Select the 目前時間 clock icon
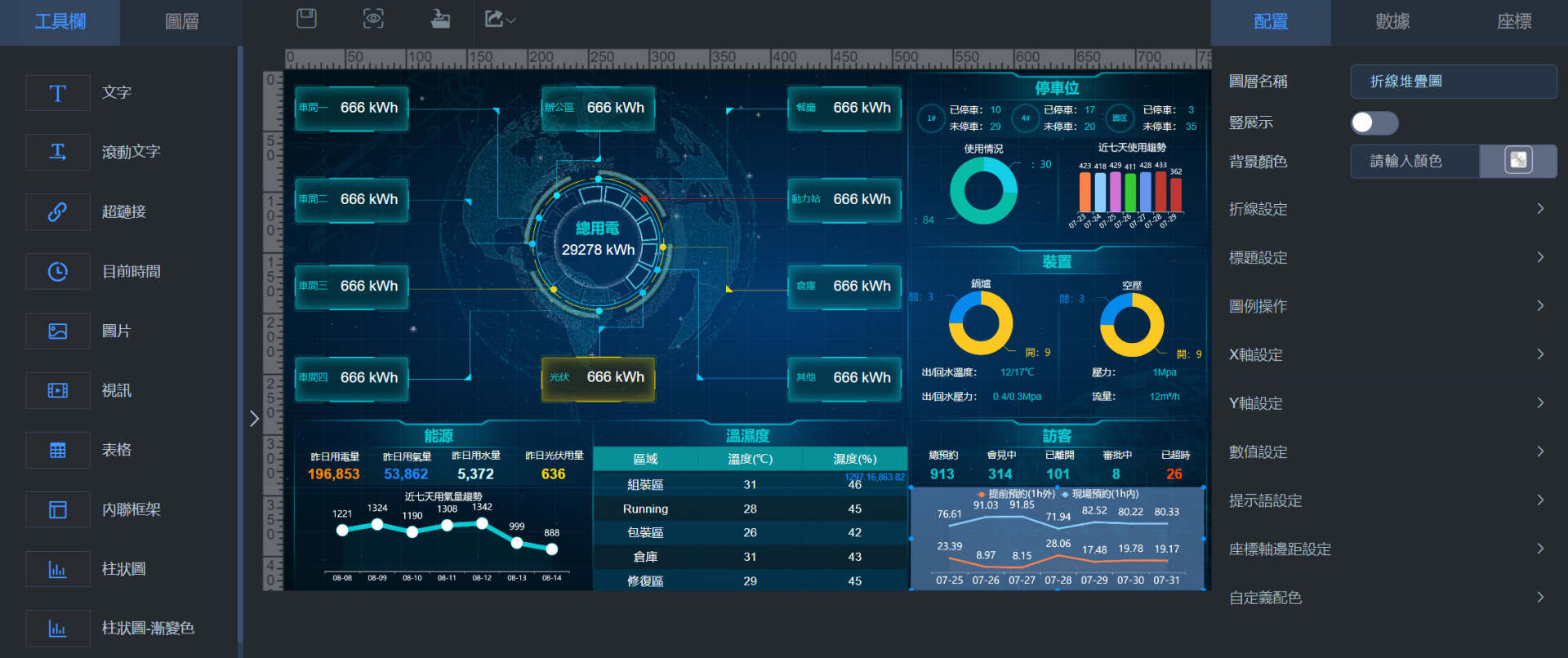 click(x=58, y=271)
